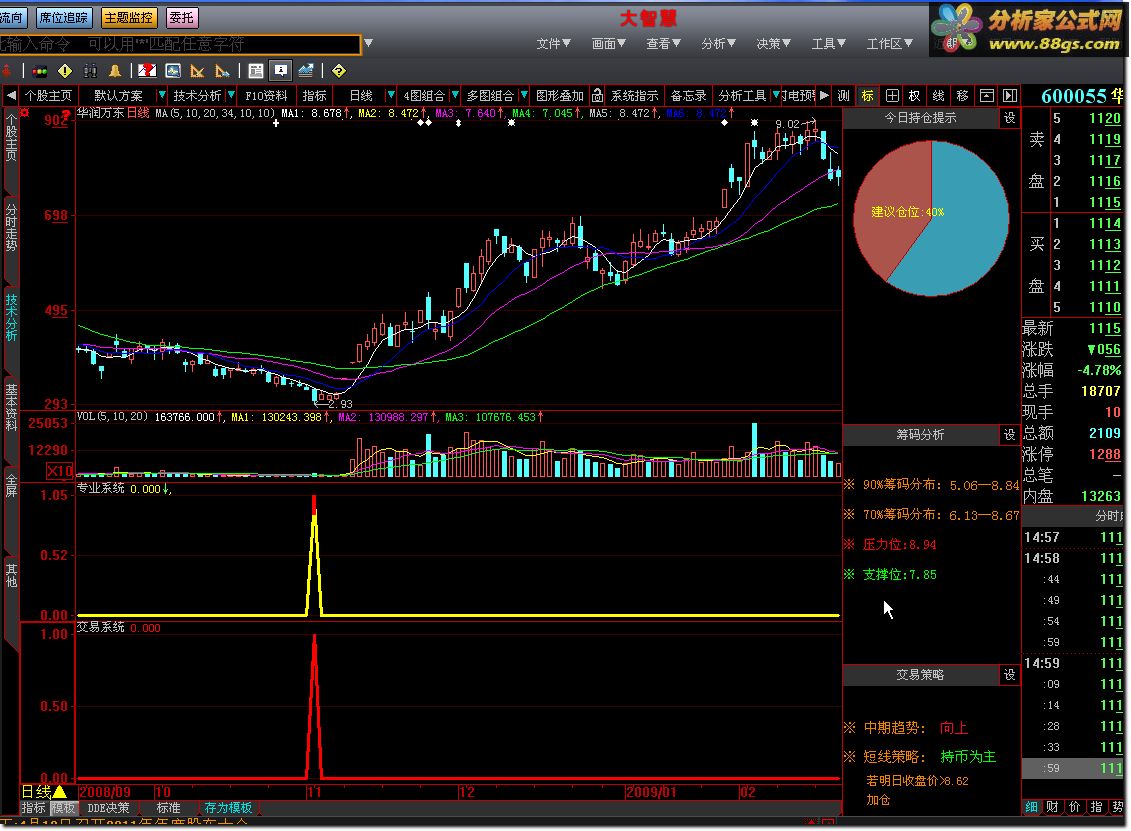1131x831 pixels.
Task: Open 设 settings for 今日持仓提示
Action: (1010, 118)
